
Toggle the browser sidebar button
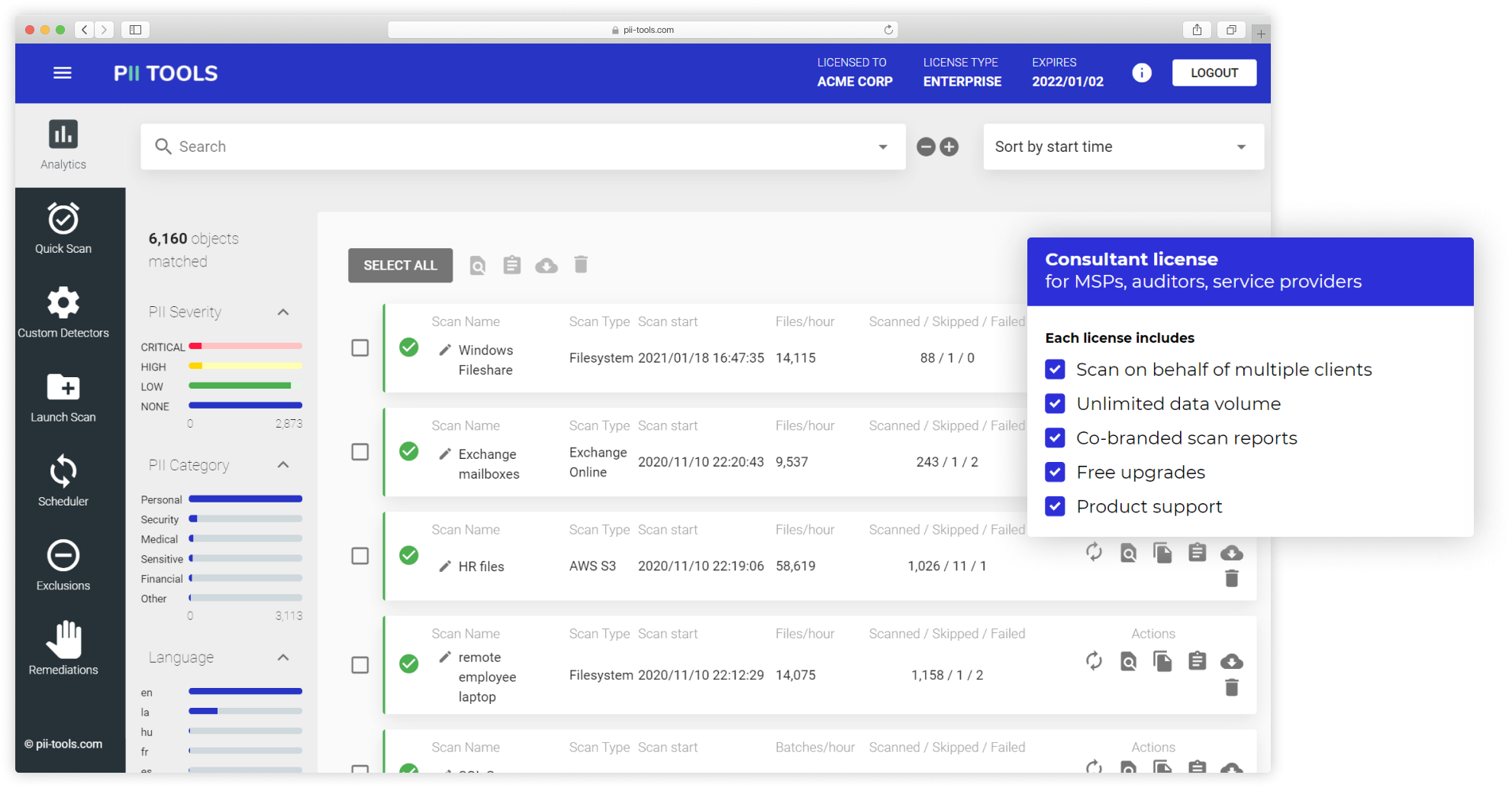pyautogui.click(x=135, y=30)
